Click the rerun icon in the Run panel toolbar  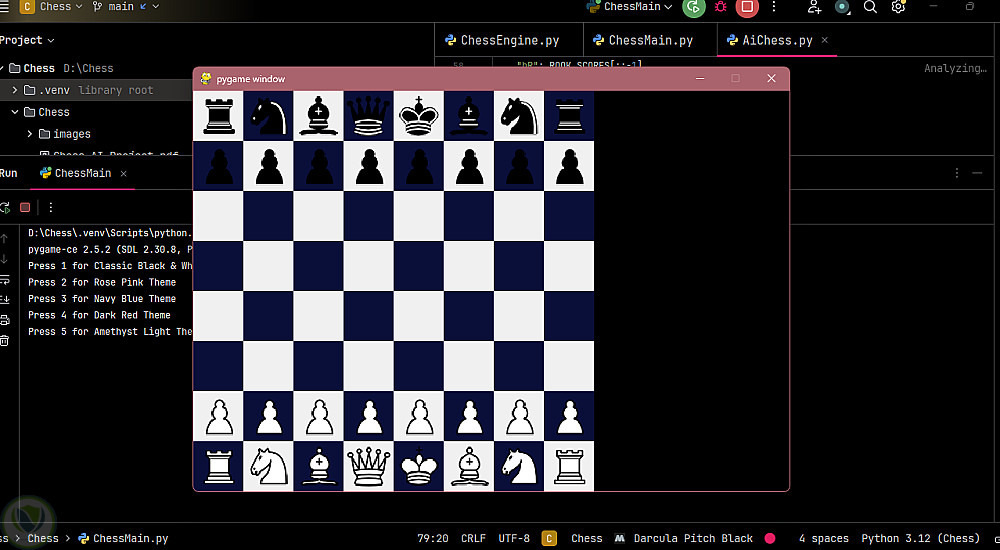5,207
